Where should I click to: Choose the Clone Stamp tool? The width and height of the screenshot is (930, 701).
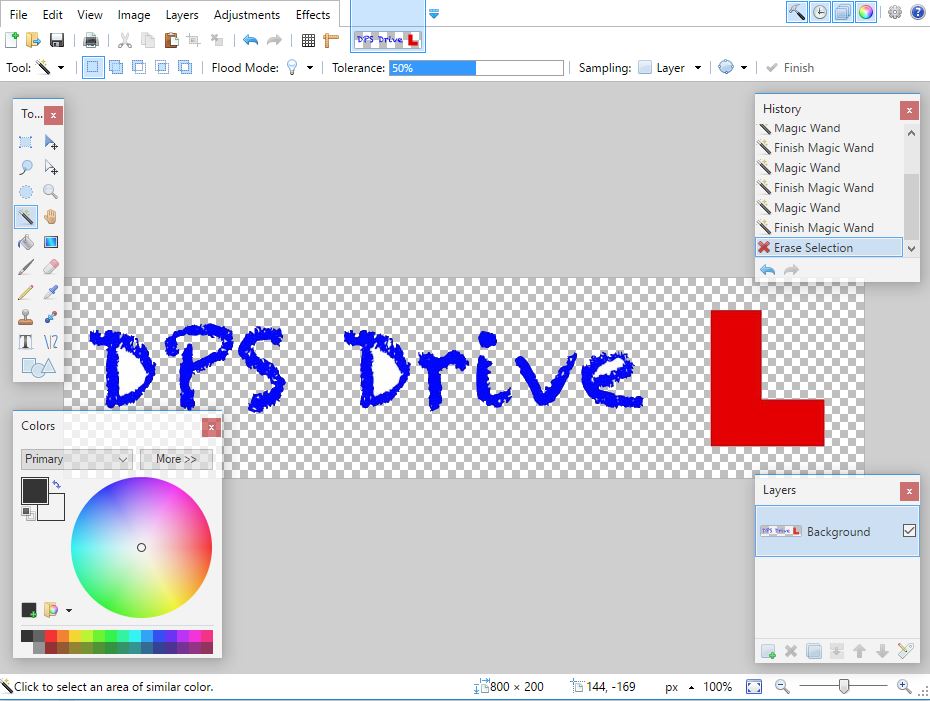(26, 317)
